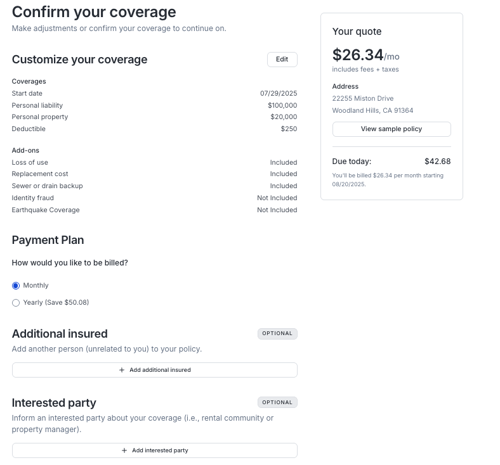
Task: Click the Deductible $250 value
Action: [289, 129]
